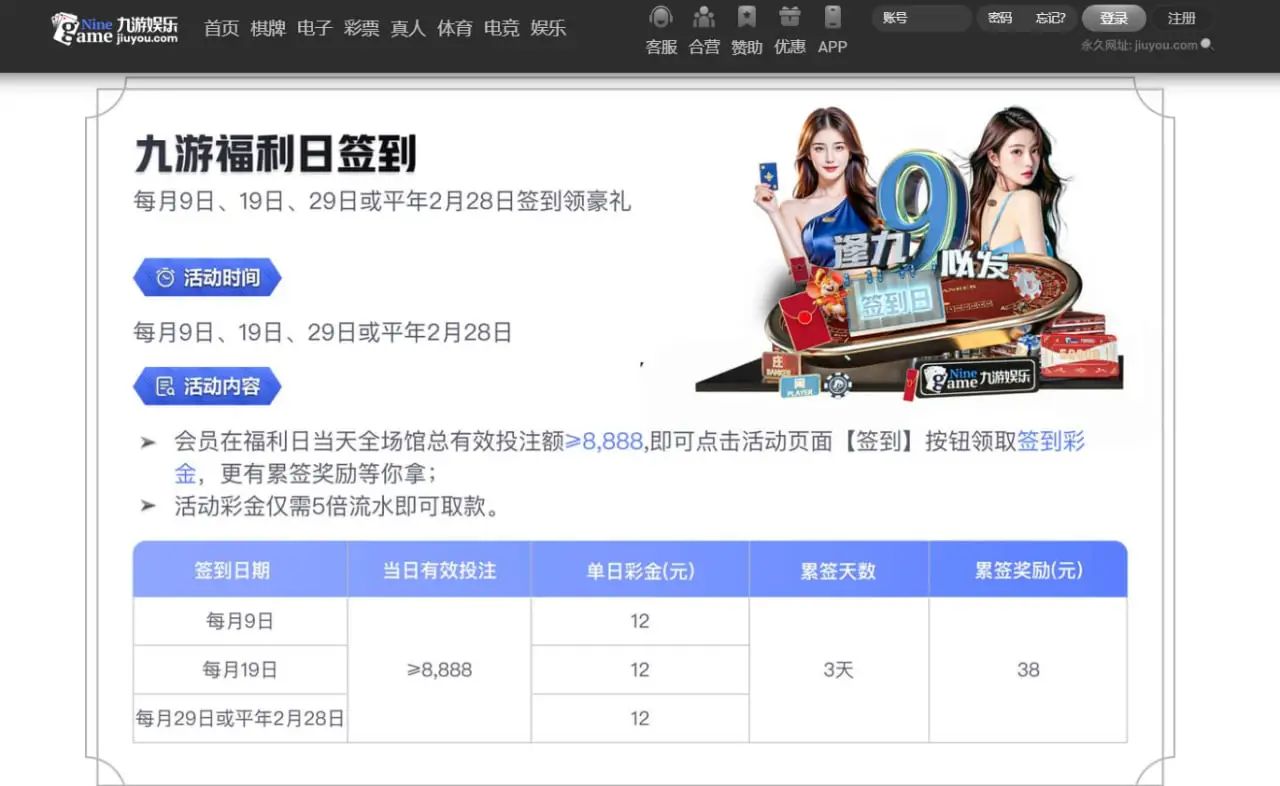Open the 娱乐 menu item
The image size is (1280, 786).
tap(548, 28)
